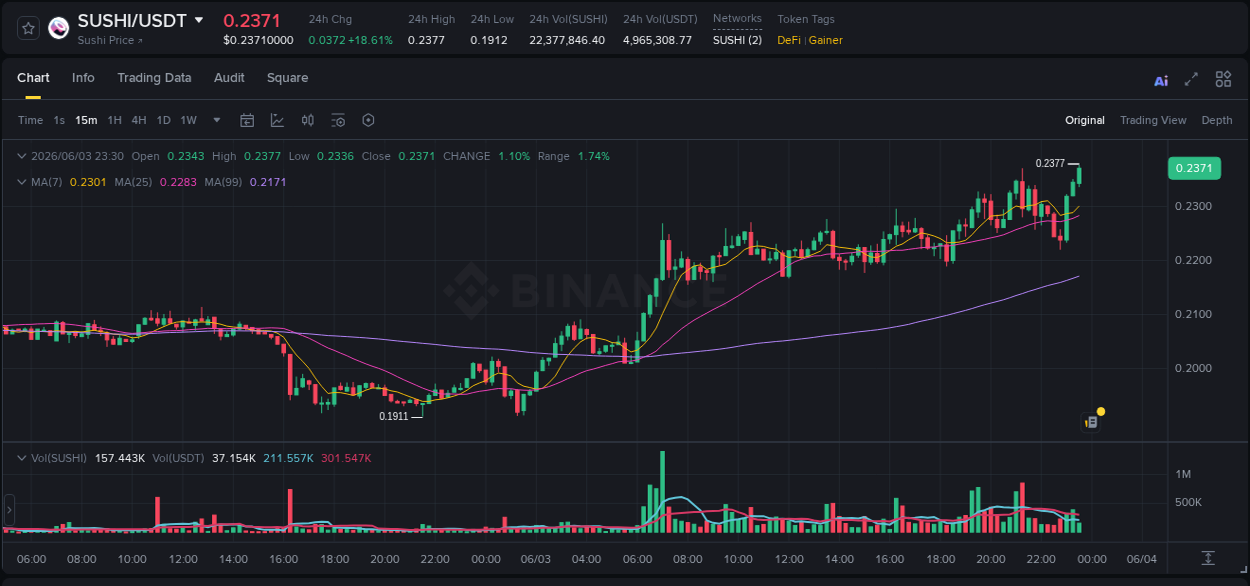Open the Networks SUSHI (2) info
Viewport: 1250px width, 586px height.
(x=737, y=40)
